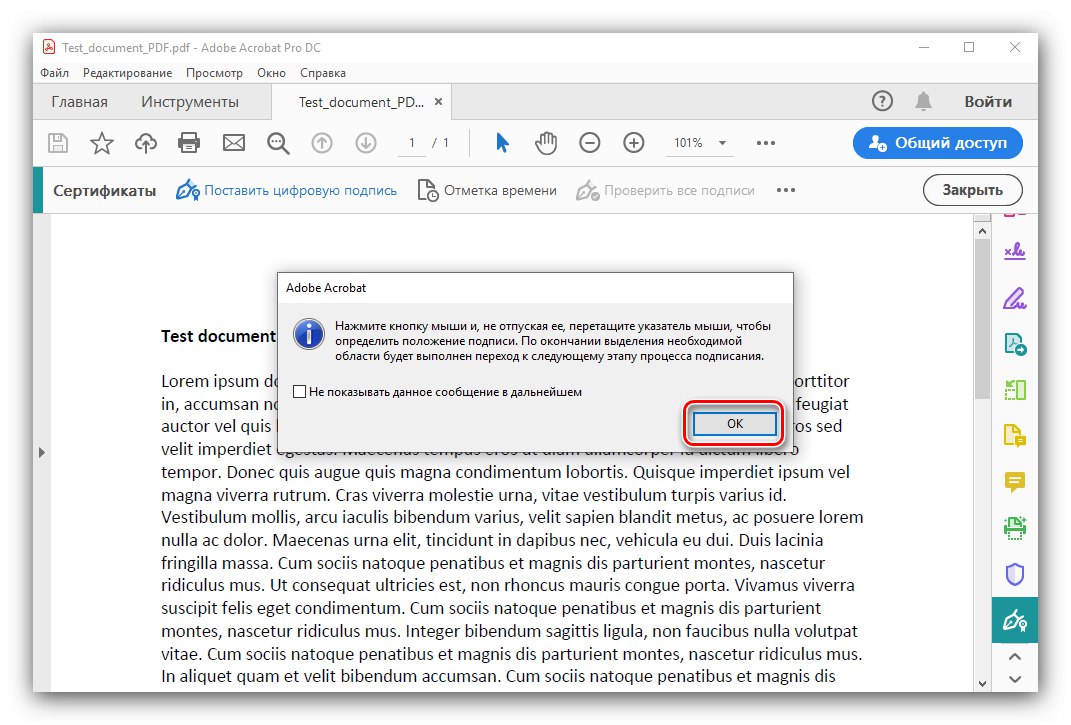Viewport: 1071px width, 725px height.
Task: Open the notifications bell
Action: pos(923,101)
